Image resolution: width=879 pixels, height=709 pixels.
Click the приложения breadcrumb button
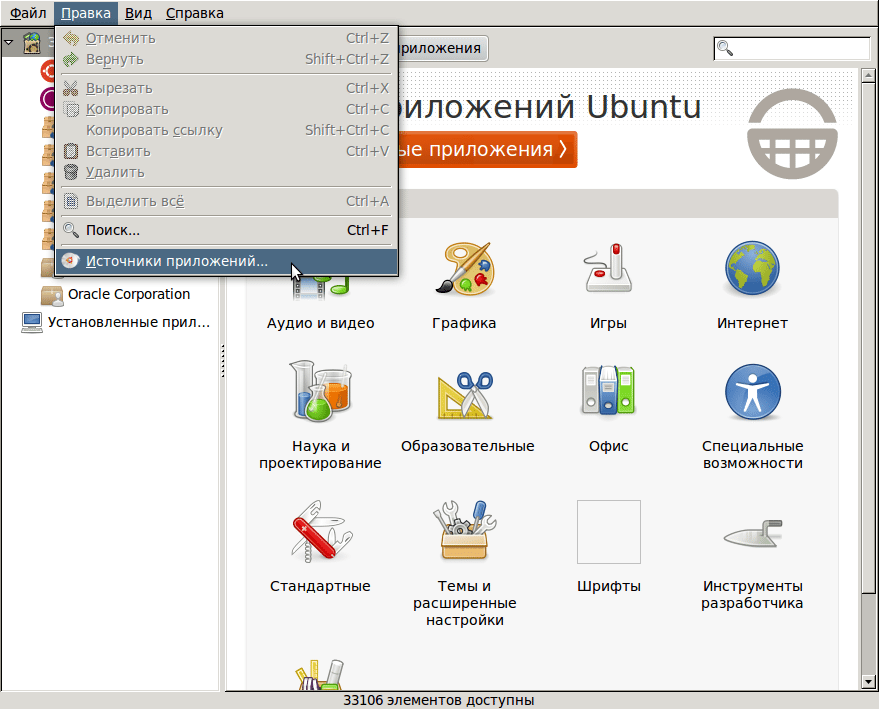(443, 48)
